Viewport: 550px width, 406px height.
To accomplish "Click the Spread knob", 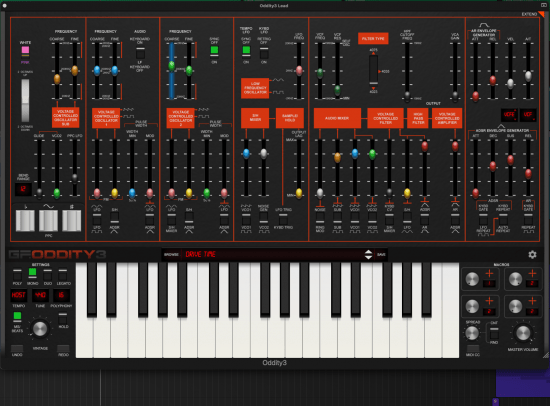I will (472, 333).
